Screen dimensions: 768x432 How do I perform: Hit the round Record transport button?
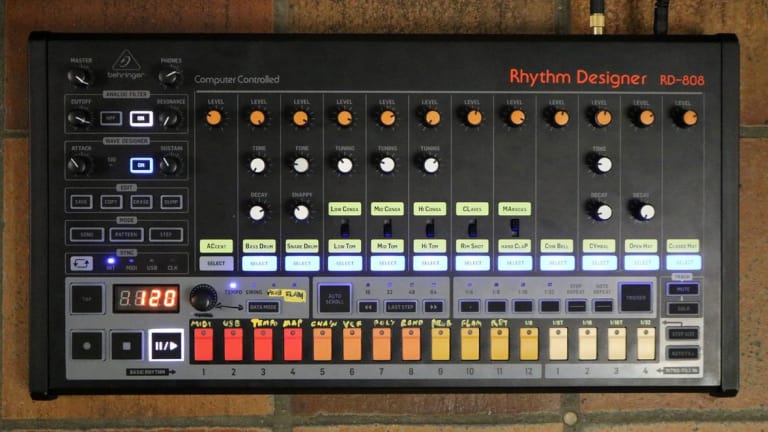pos(87,346)
